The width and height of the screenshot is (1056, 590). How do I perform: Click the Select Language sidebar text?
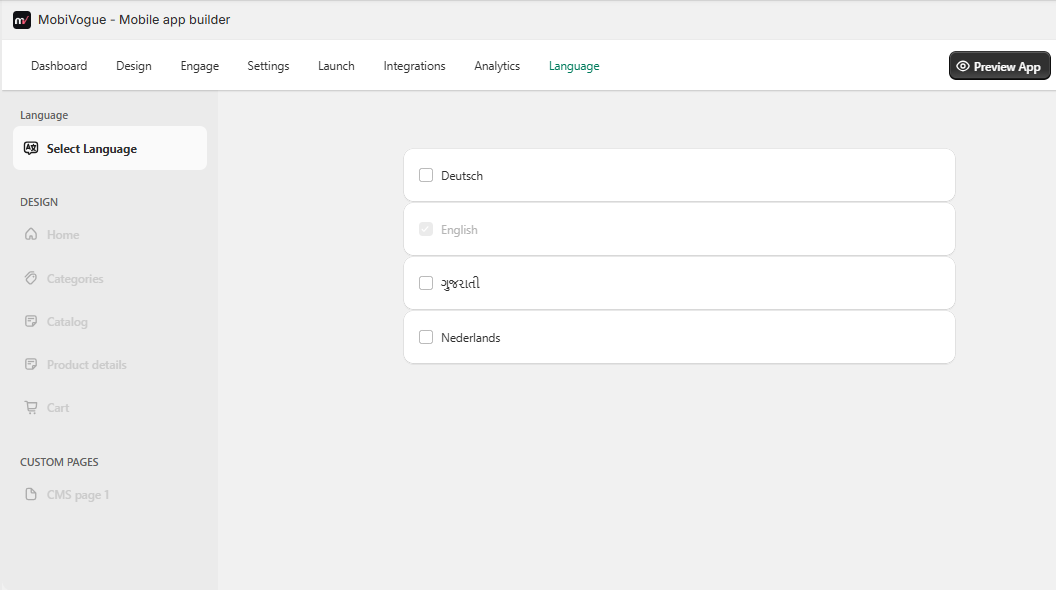click(x=92, y=149)
